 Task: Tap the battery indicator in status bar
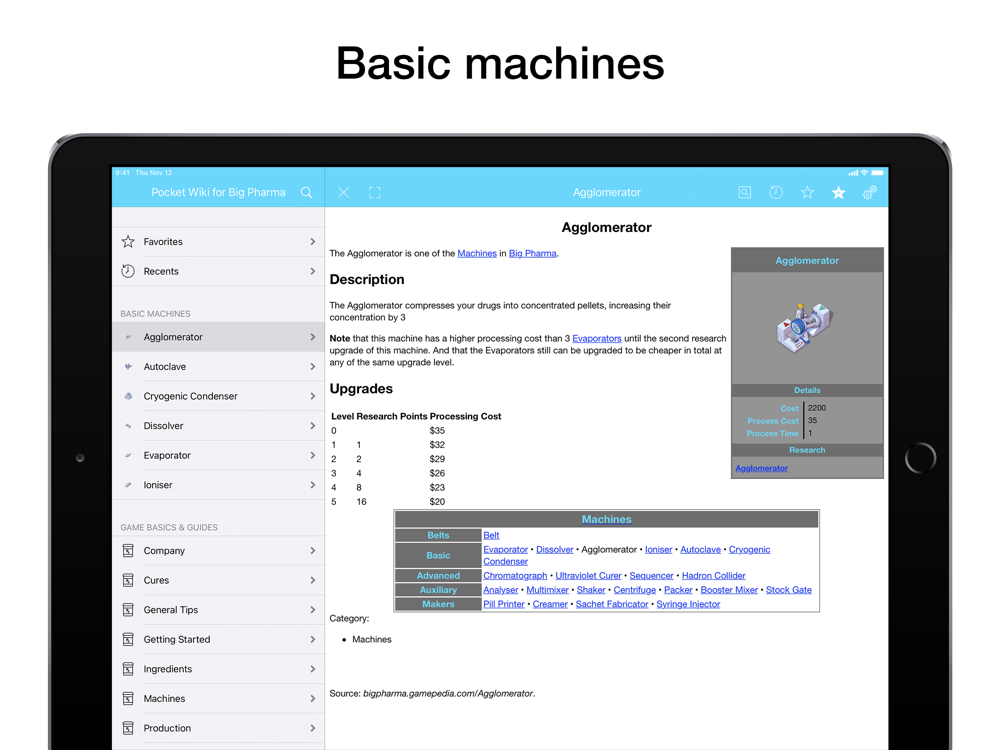[878, 173]
